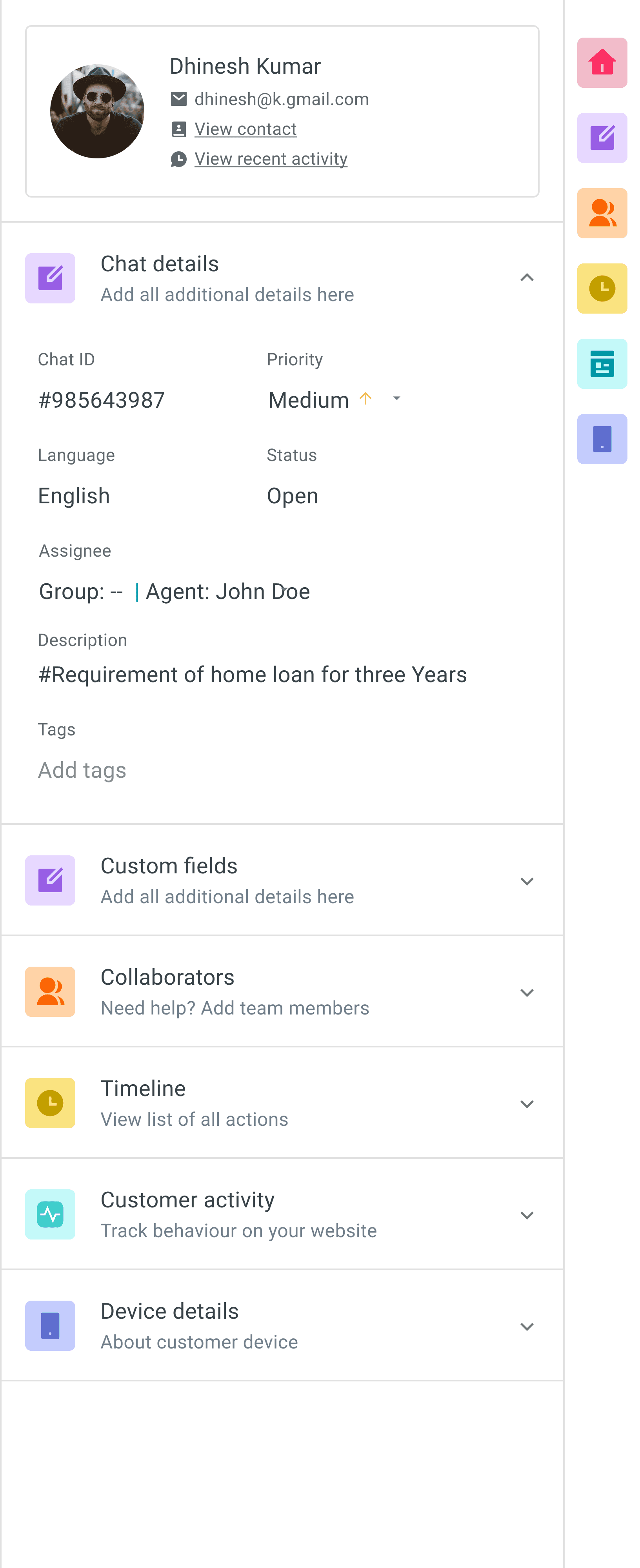Open the teal customer activity sidebar icon
640x1568 pixels.
tap(602, 364)
